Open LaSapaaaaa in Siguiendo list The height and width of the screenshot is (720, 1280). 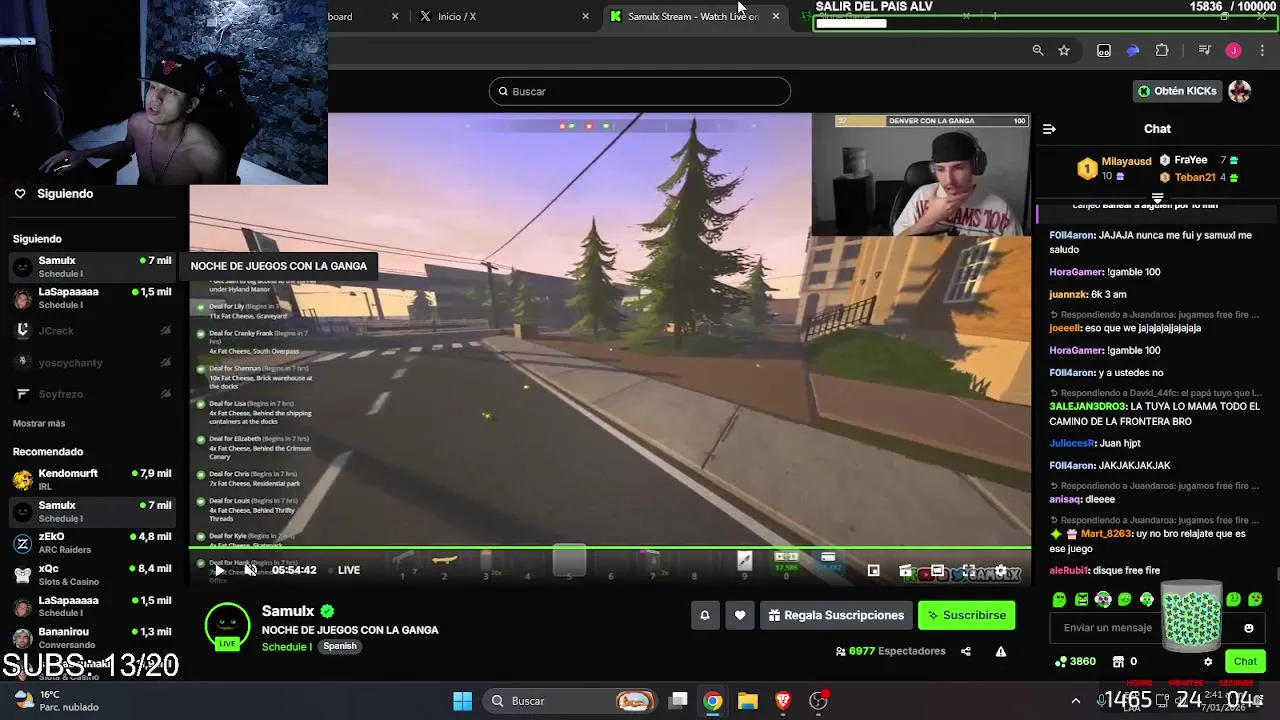click(92, 298)
